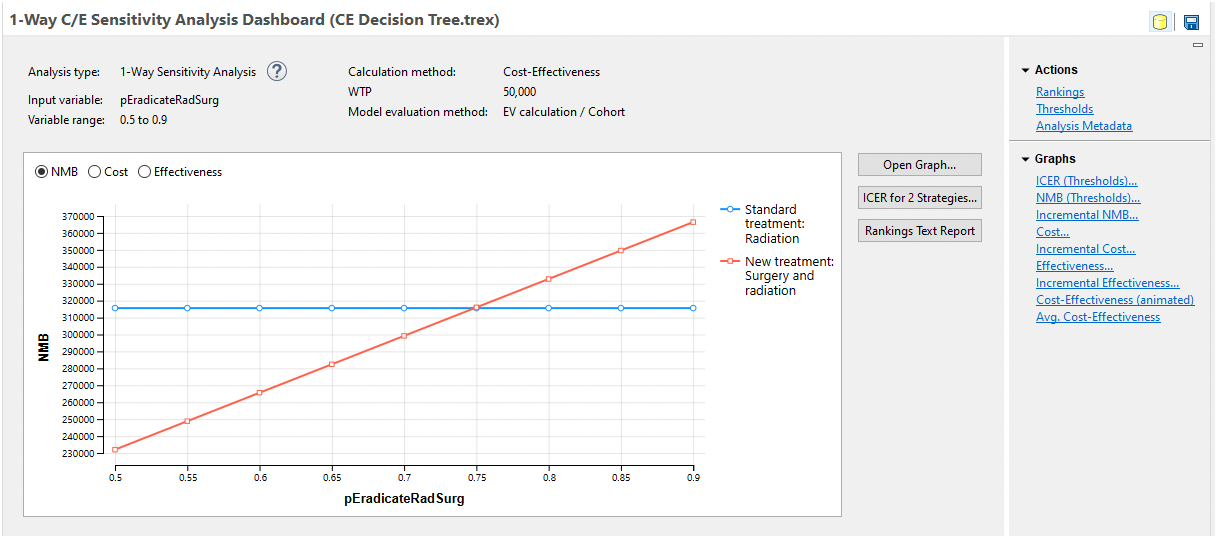Open the ICER (Thresholds) graph link
The height and width of the screenshot is (537, 1217).
(1087, 181)
